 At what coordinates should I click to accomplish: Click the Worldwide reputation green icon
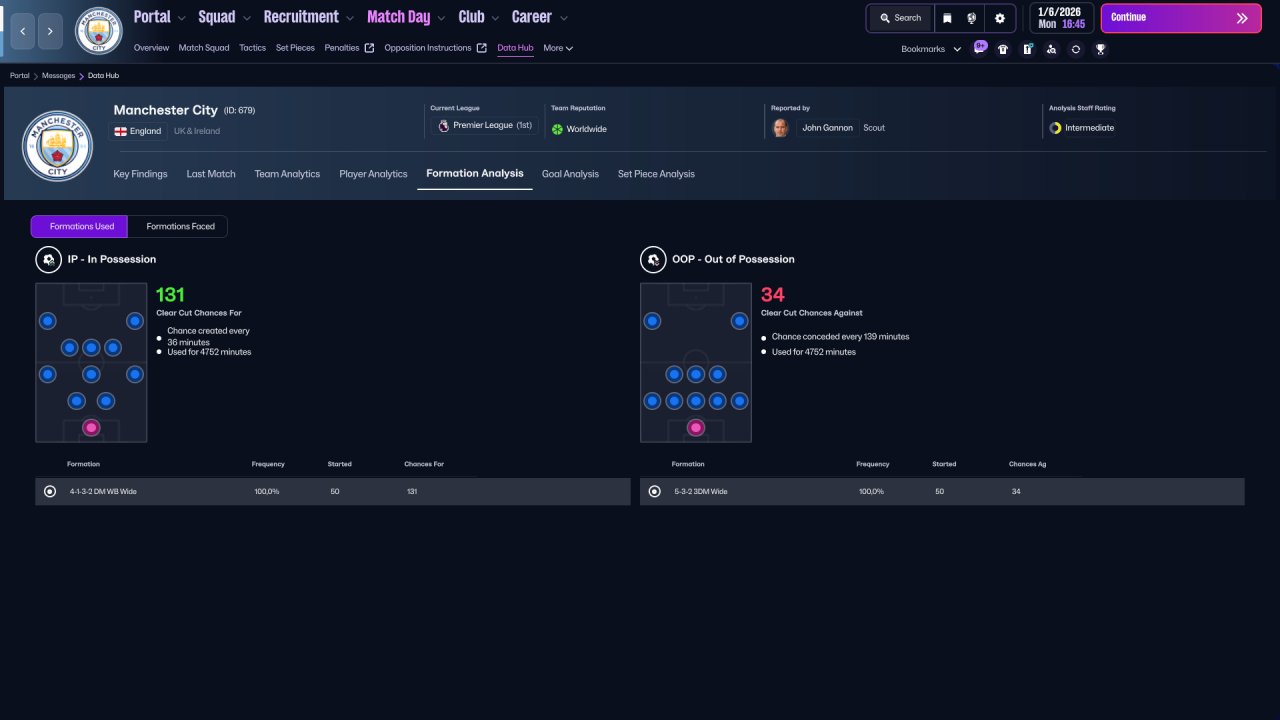point(557,129)
